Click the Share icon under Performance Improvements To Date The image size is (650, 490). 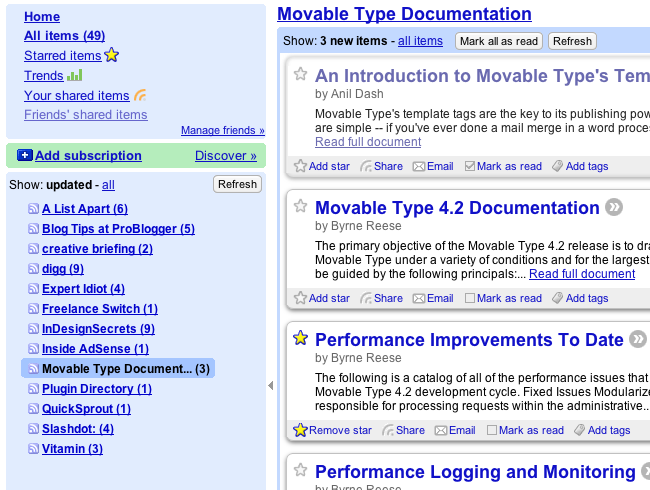tap(388, 430)
